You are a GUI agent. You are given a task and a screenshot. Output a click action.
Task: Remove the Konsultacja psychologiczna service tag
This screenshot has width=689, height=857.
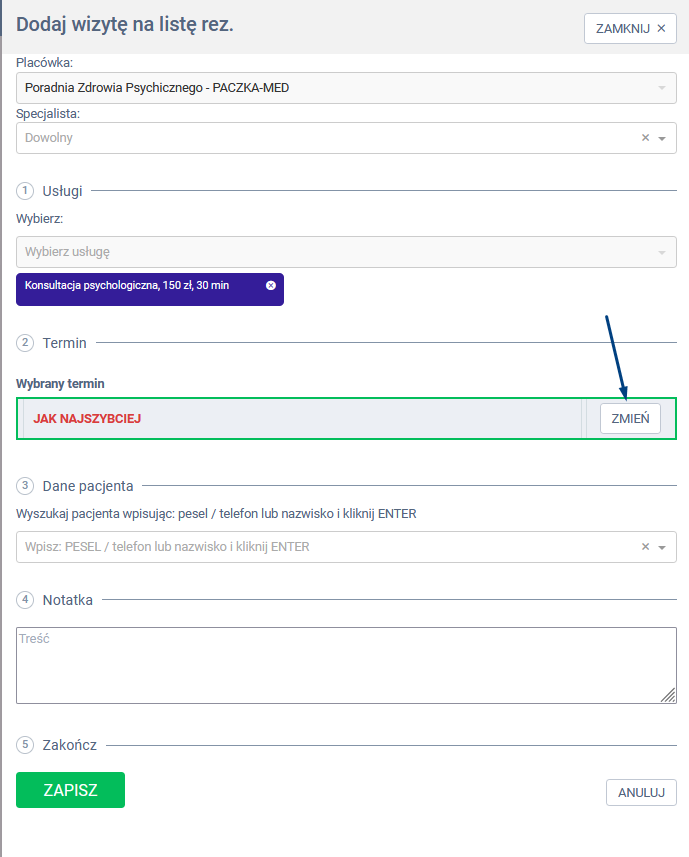270,285
